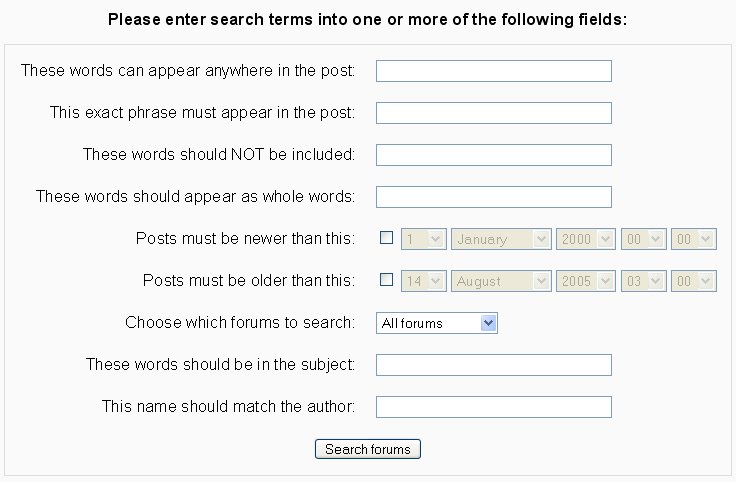Open the year 2005 dropdown
This screenshot has width=736, height=482.
click(584, 281)
